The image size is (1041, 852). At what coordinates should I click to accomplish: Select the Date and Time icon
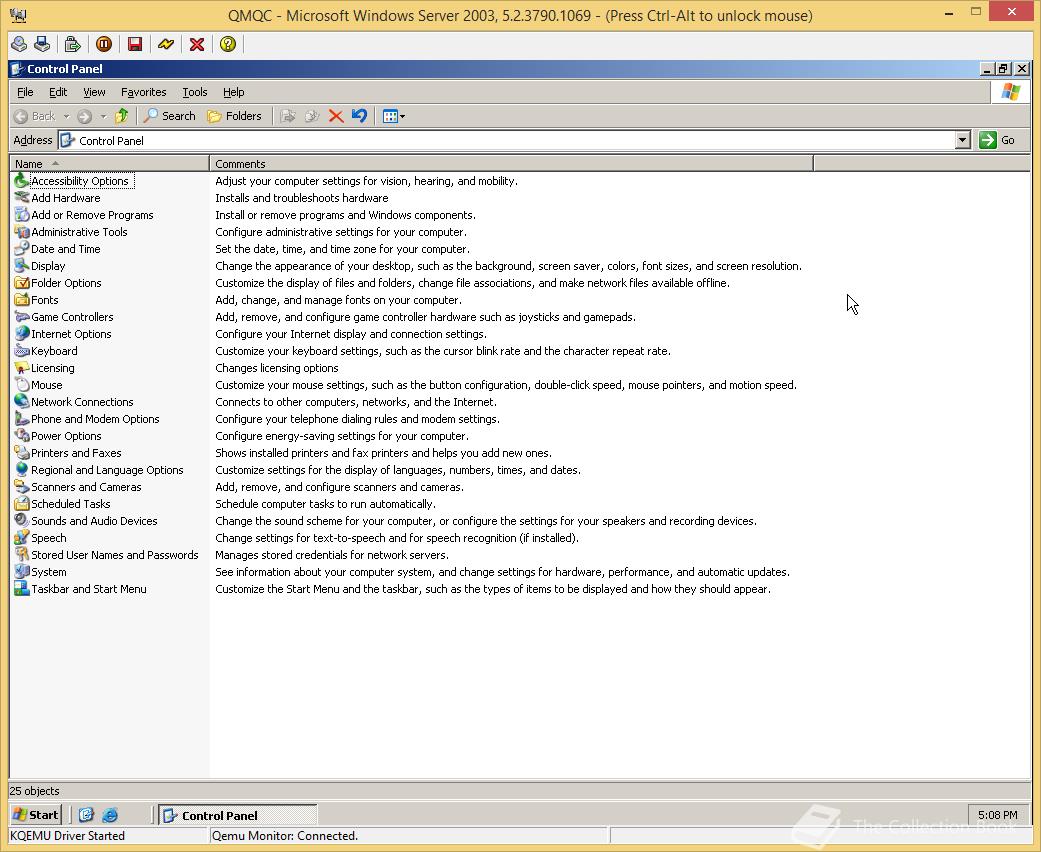click(21, 249)
